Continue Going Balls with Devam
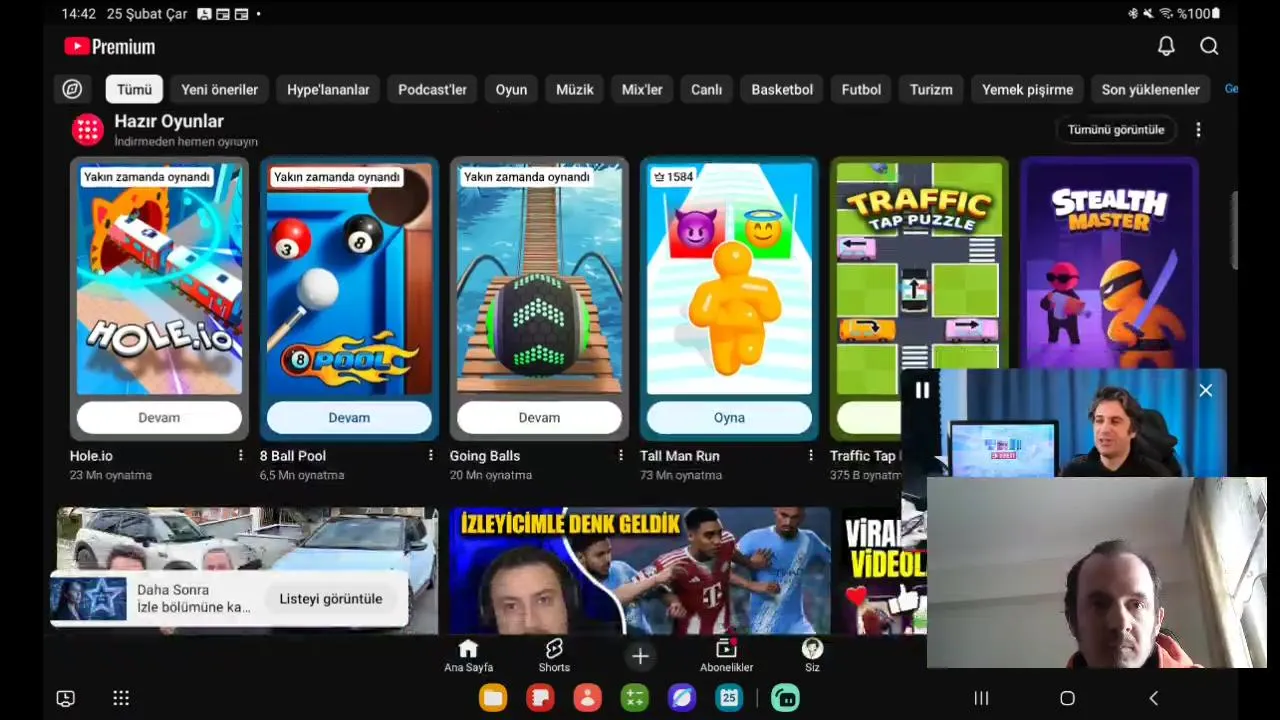This screenshot has width=1280, height=720. (539, 417)
